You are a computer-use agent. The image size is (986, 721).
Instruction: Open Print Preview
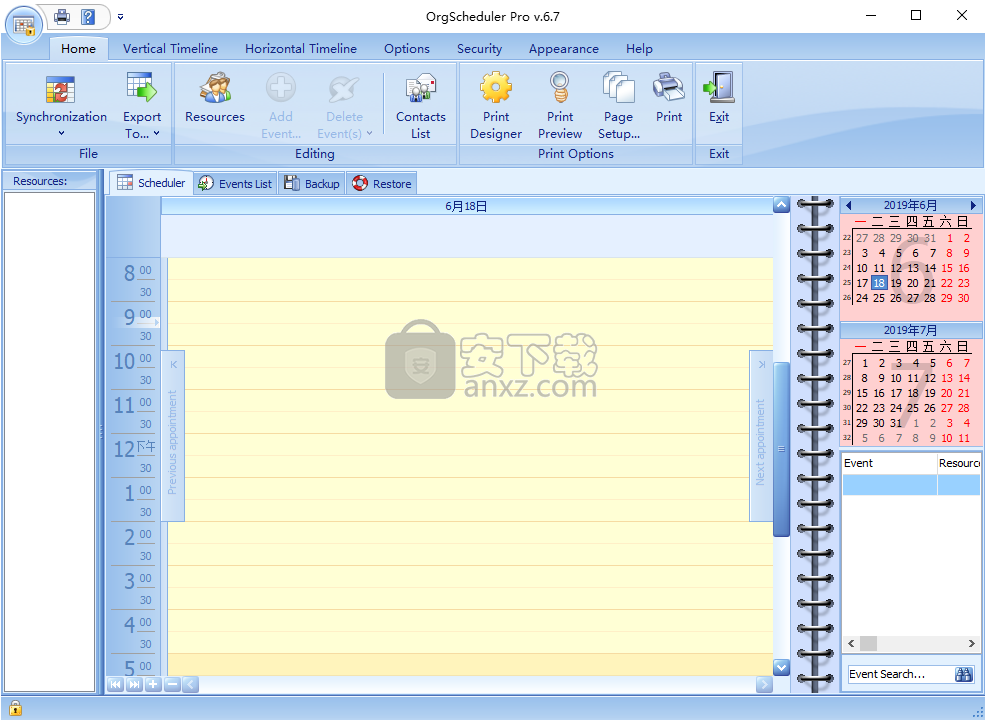(x=560, y=106)
